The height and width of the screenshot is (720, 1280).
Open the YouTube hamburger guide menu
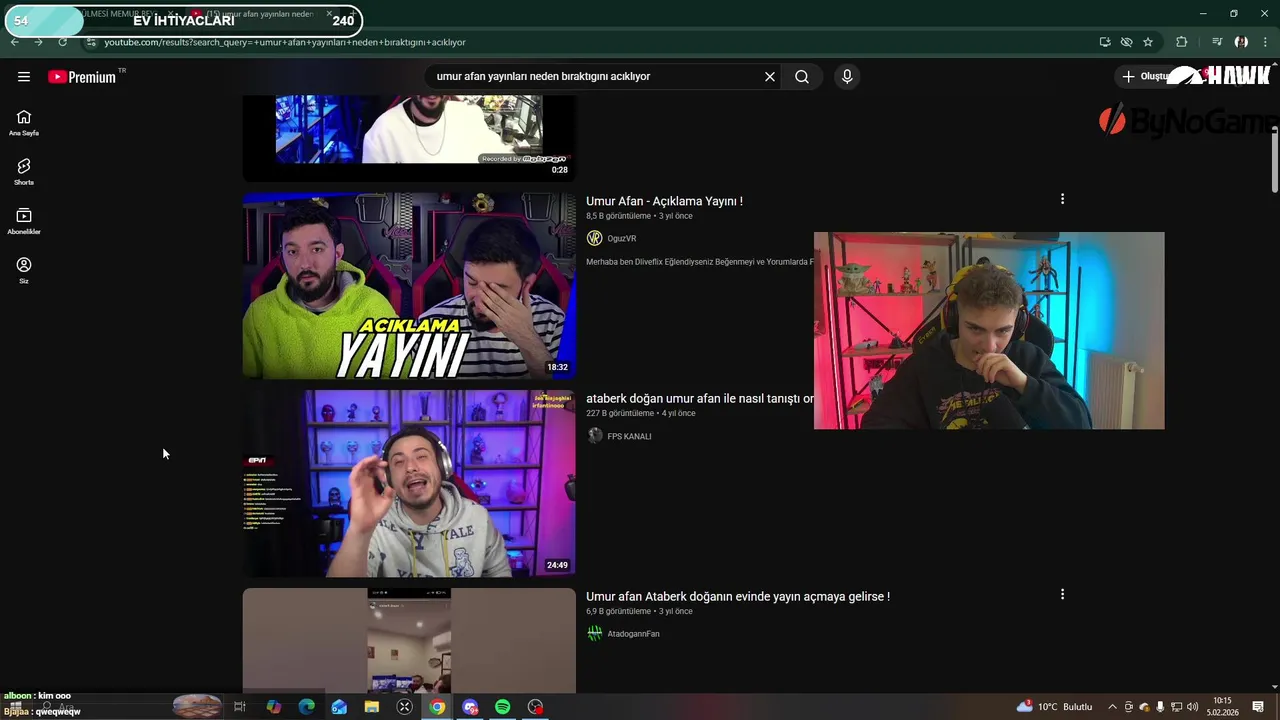click(24, 77)
